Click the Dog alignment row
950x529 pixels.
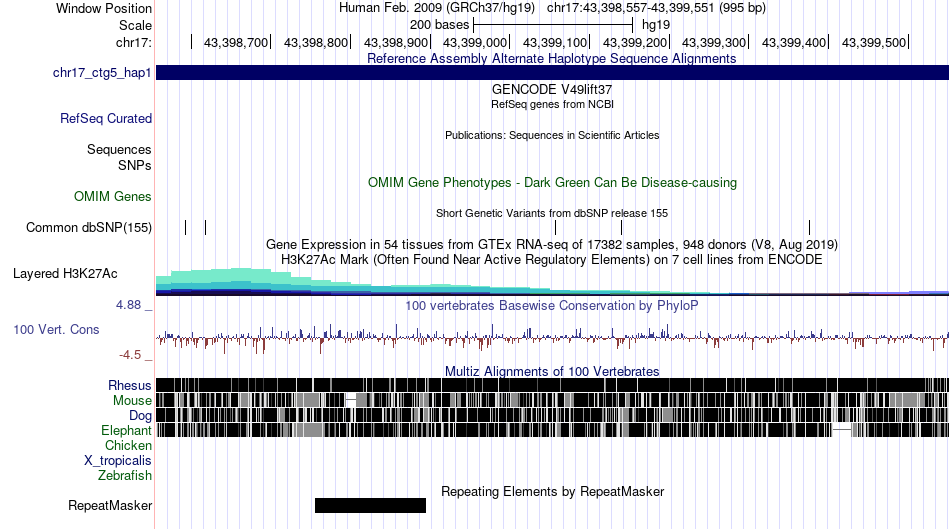pyautogui.click(x=553, y=415)
